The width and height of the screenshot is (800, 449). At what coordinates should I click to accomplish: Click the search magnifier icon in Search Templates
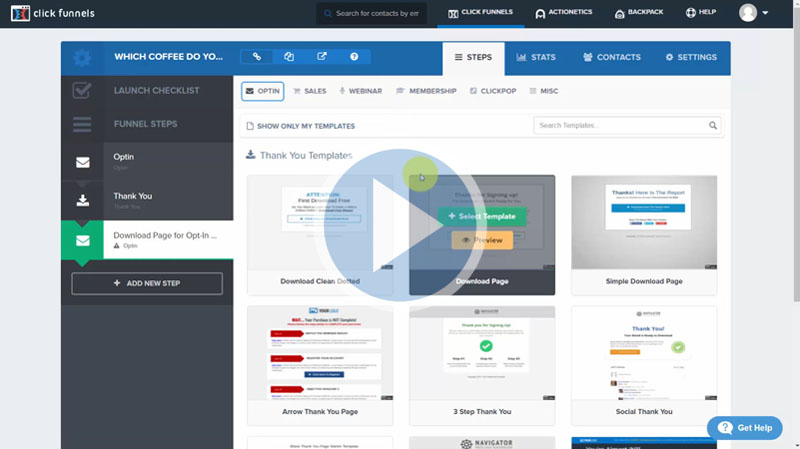(713, 126)
